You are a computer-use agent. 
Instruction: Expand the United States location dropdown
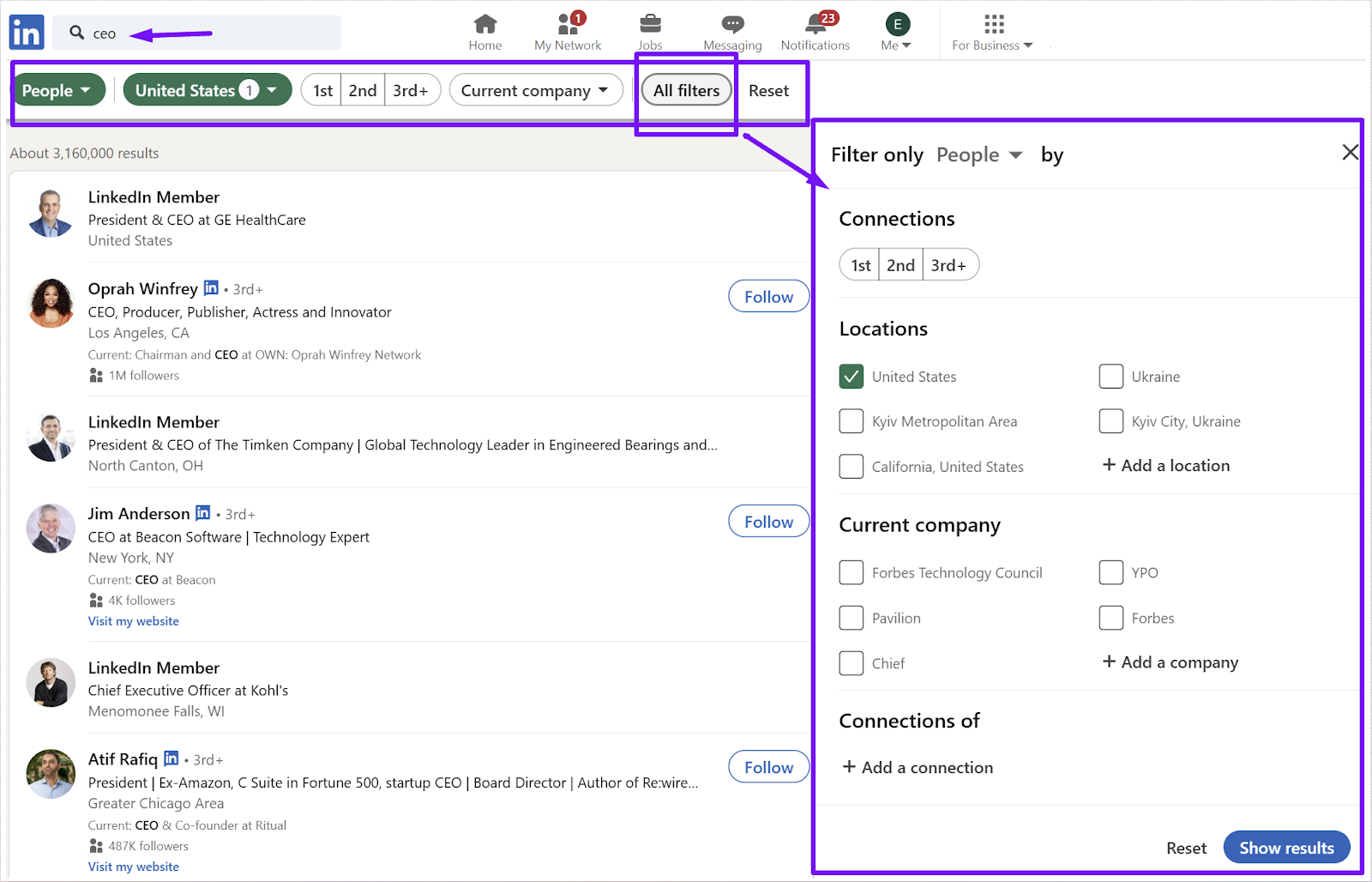pyautogui.click(x=207, y=90)
